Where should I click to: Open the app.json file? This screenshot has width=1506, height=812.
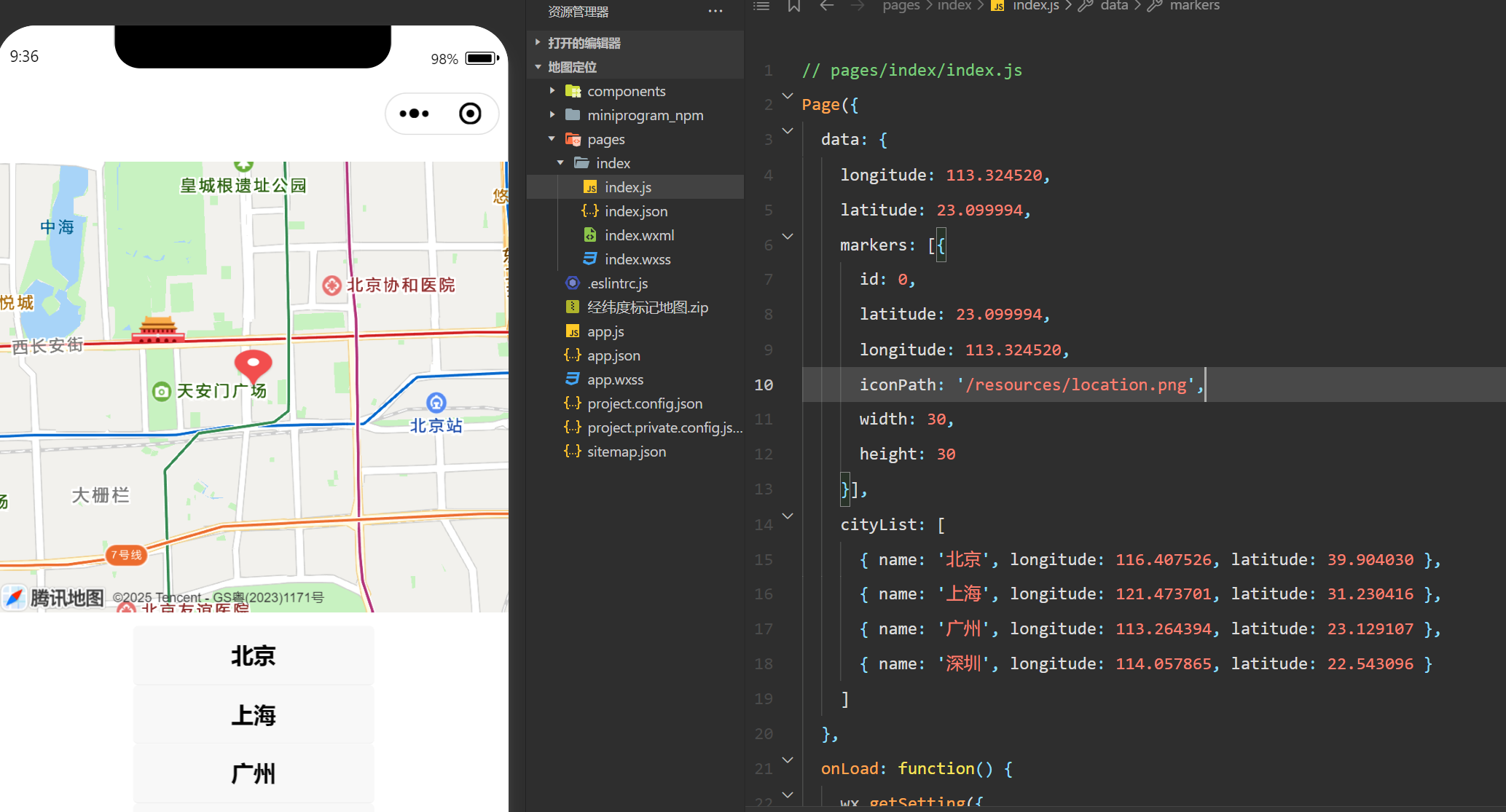coord(613,355)
